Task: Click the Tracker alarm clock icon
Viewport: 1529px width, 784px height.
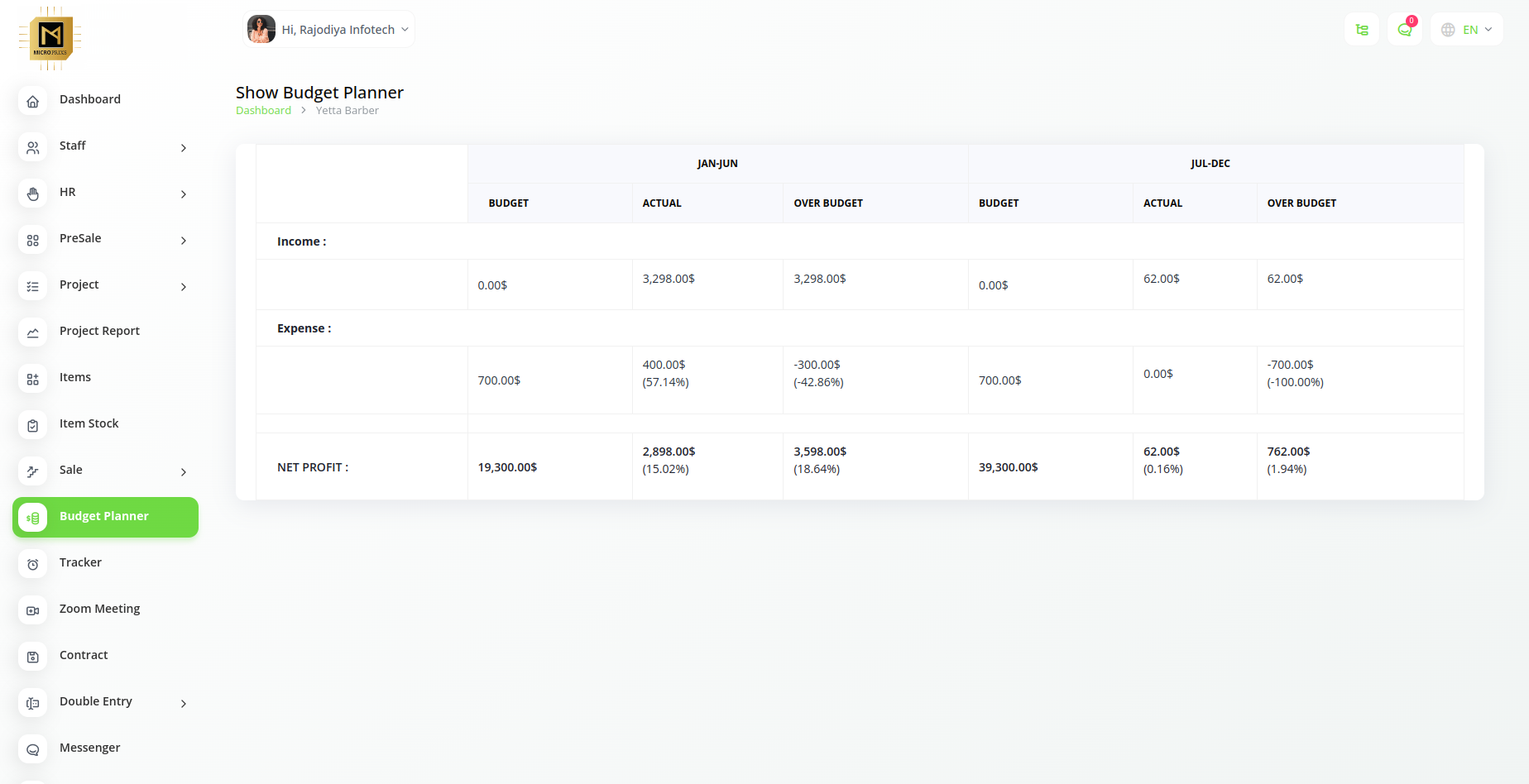Action: point(32,565)
